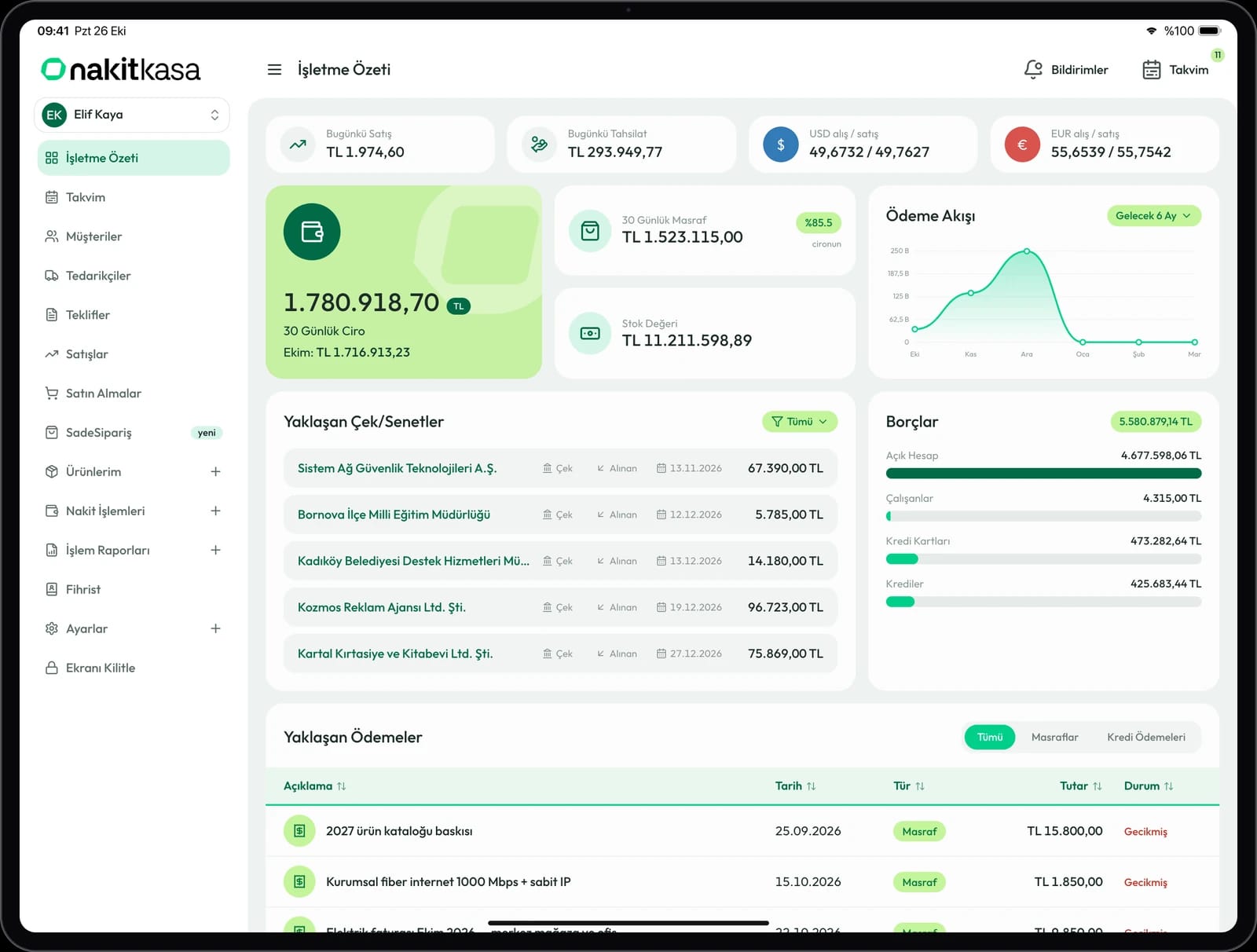Open Takvim calendar icon in header
This screenshot has width=1257, height=952.
coord(1151,70)
